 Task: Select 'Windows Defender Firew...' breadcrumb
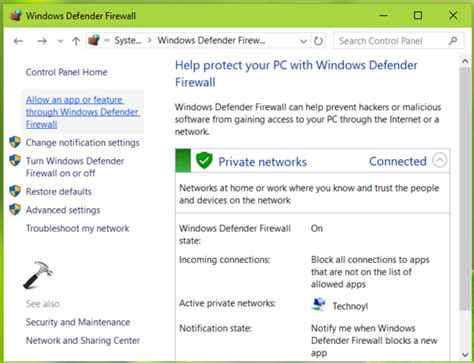click(211, 41)
